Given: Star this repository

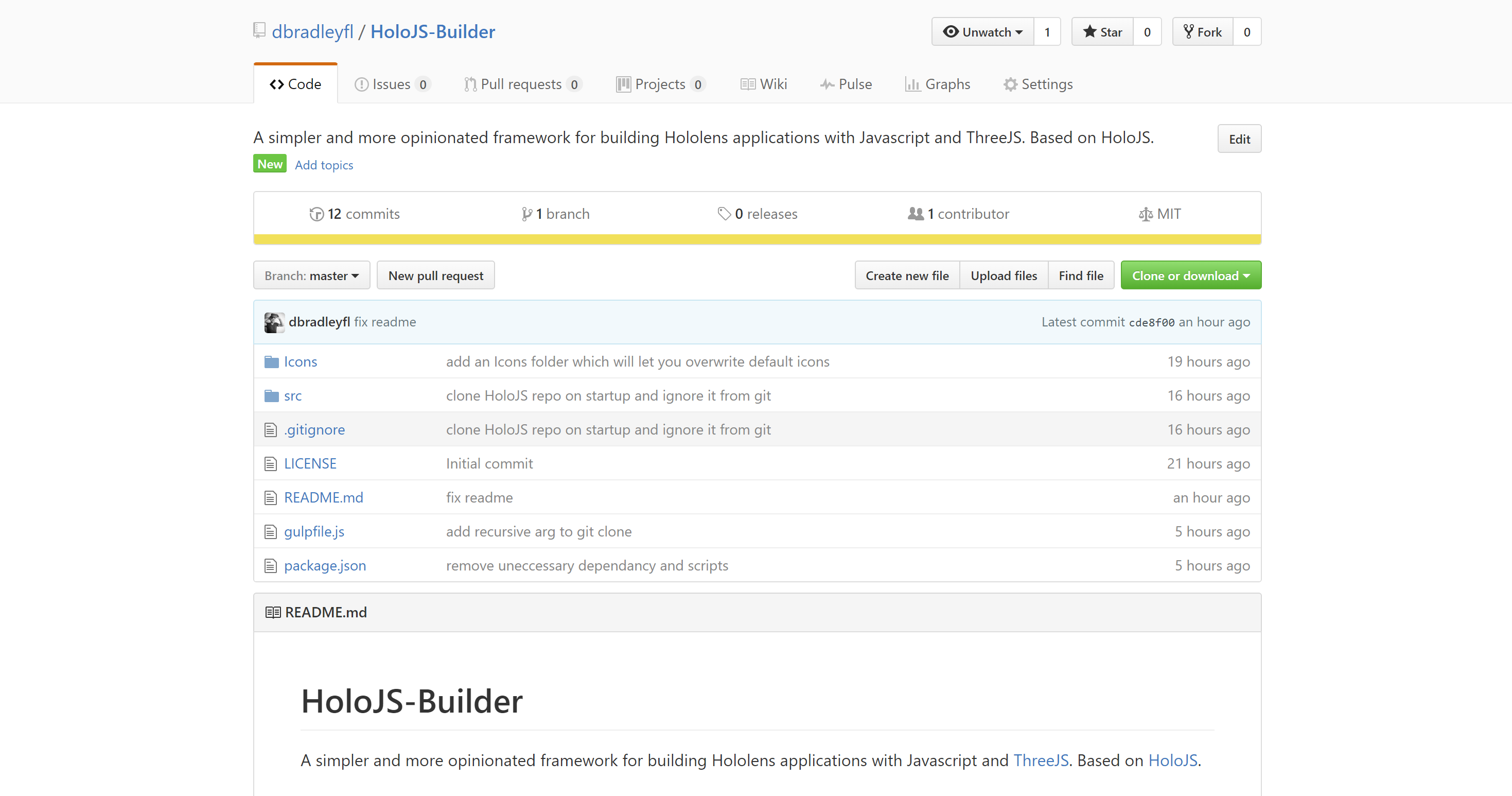Looking at the screenshot, I should [1102, 32].
